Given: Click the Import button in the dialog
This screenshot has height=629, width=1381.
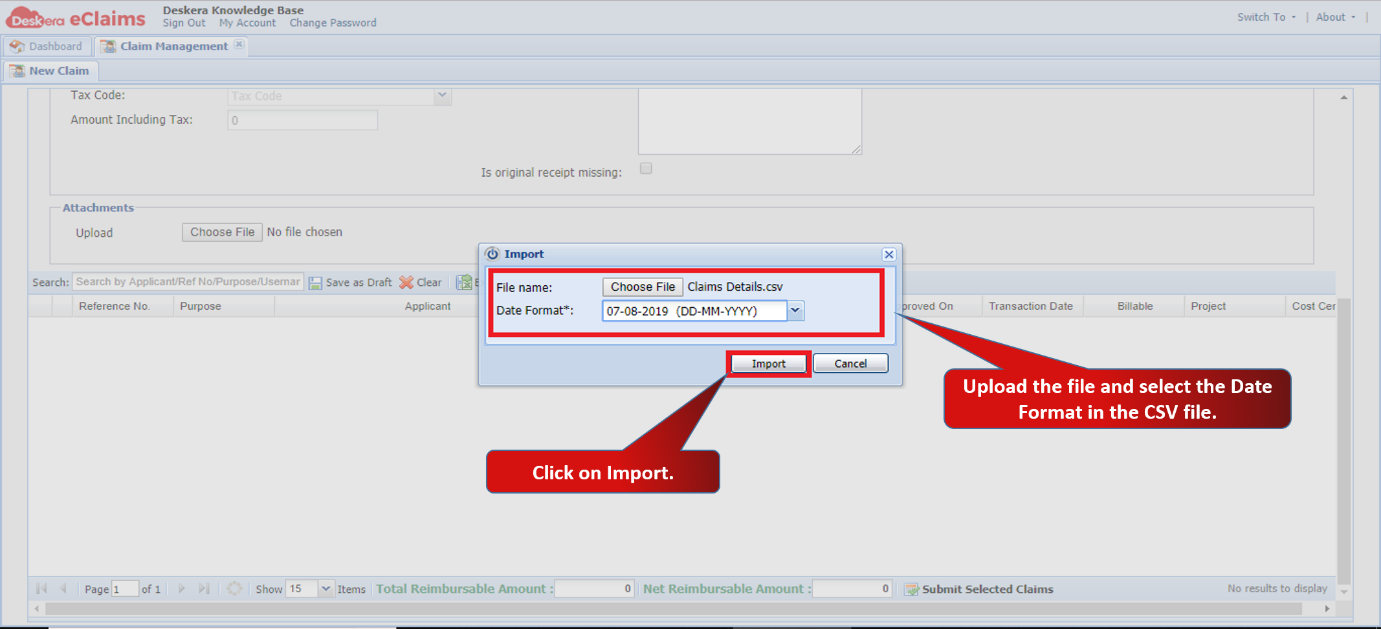Looking at the screenshot, I should point(769,364).
